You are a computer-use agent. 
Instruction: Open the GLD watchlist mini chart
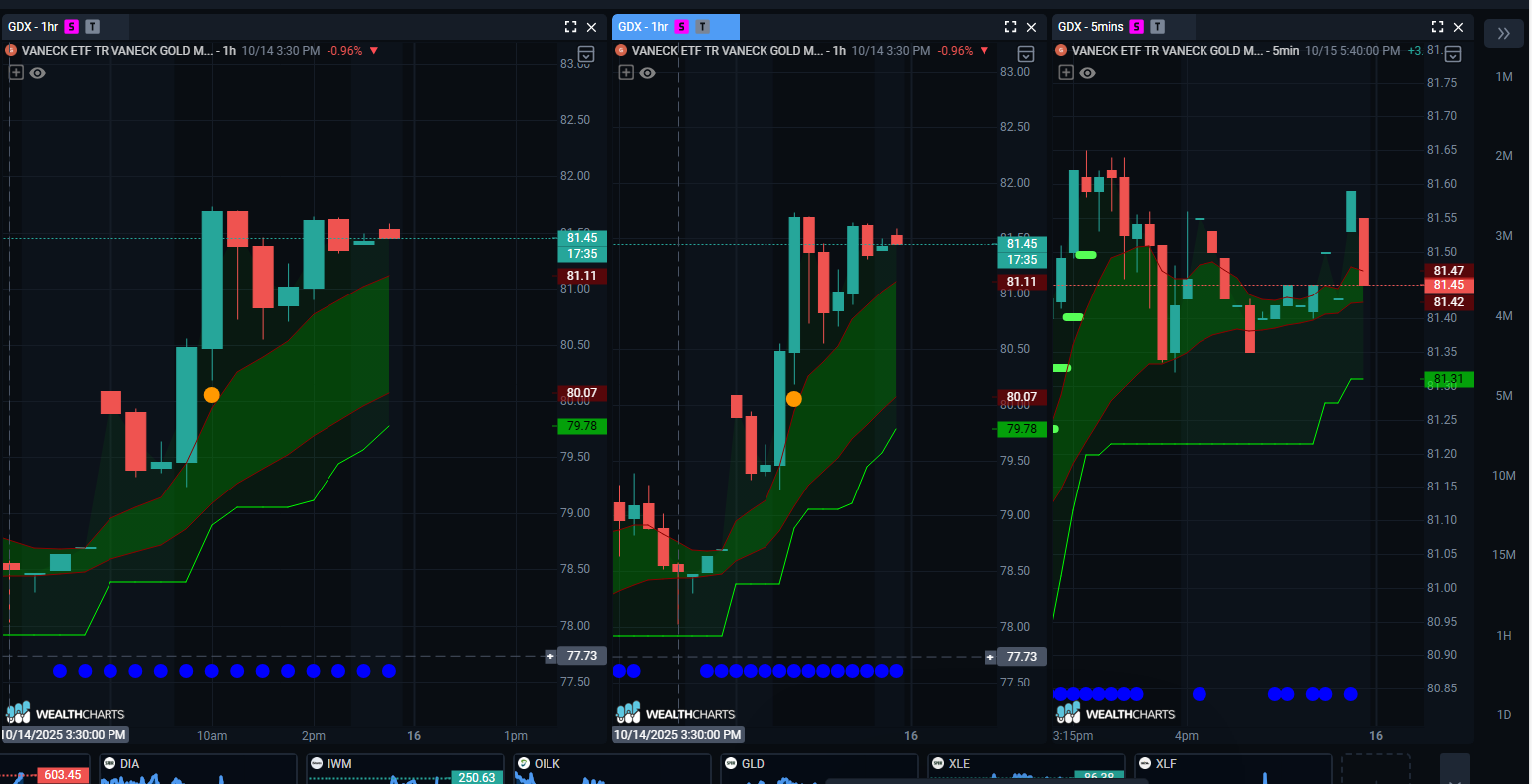[816, 769]
